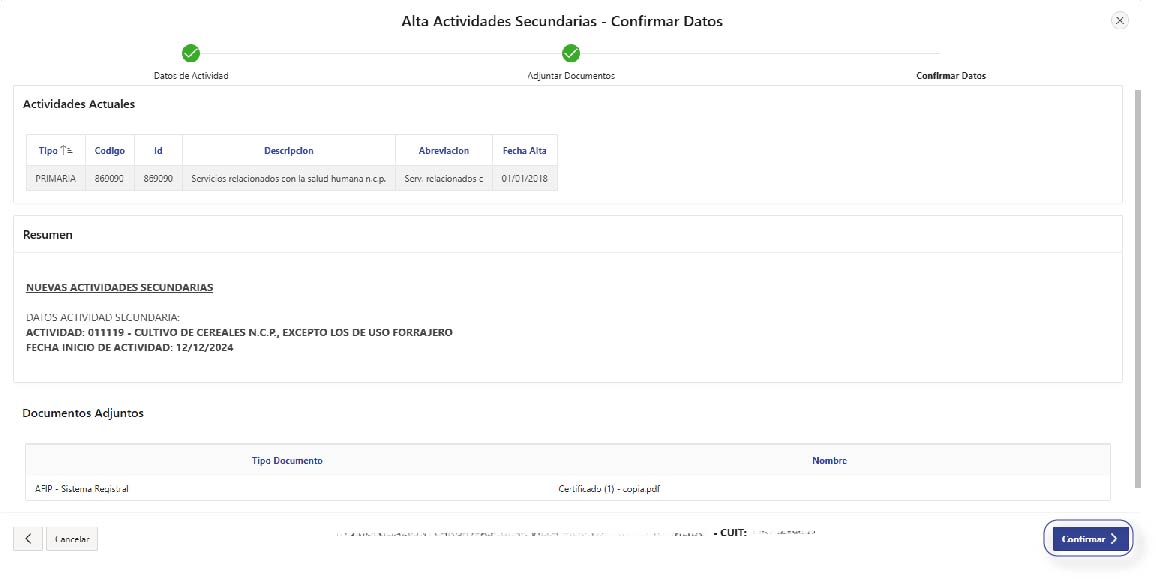Image resolution: width=1156 pixels, height=579 pixels.
Task: Select the Confirmar Datos step label
Action: (x=950, y=76)
